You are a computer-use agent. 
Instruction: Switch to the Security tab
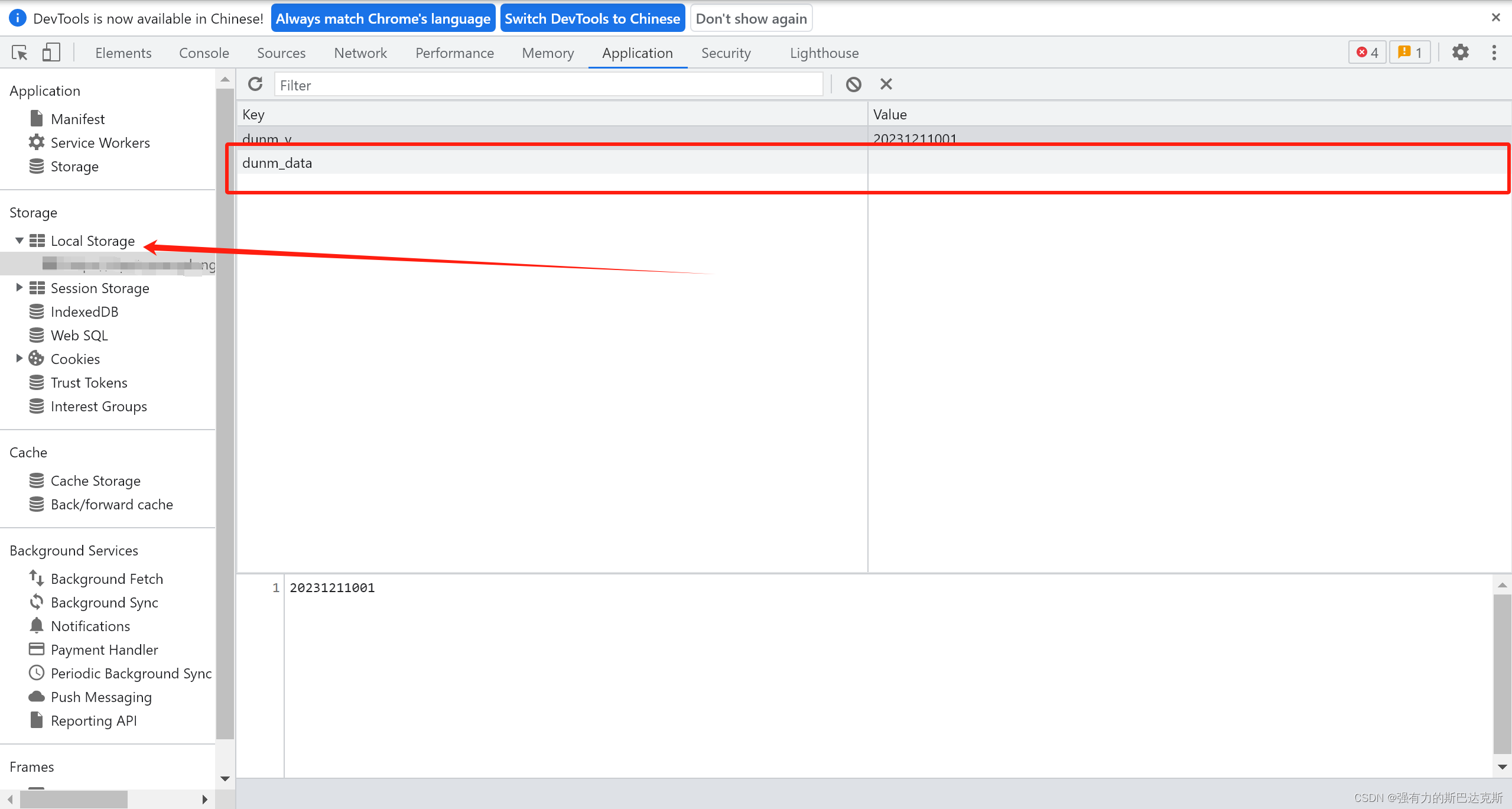[x=726, y=53]
